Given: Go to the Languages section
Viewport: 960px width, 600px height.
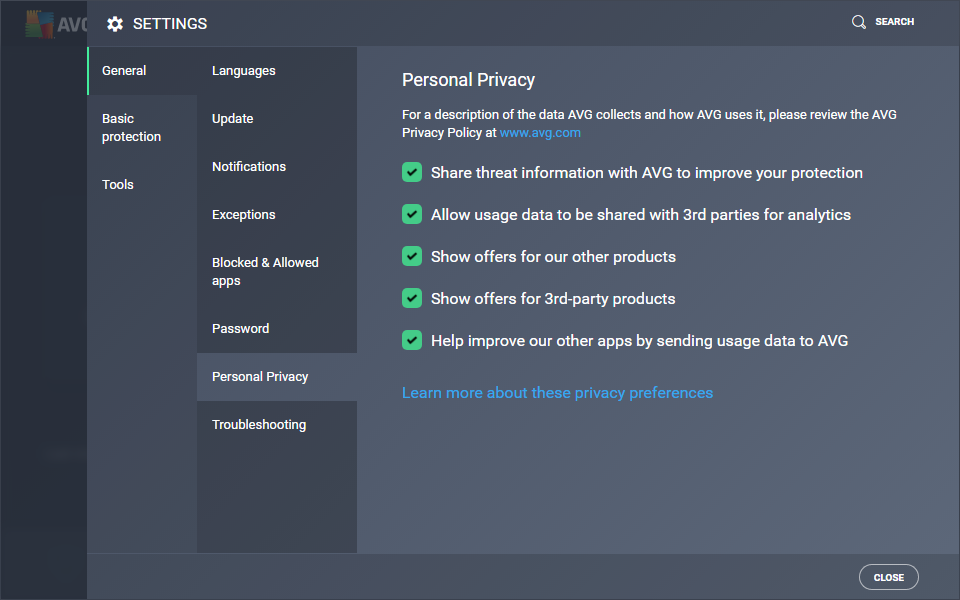Looking at the screenshot, I should tap(244, 71).
